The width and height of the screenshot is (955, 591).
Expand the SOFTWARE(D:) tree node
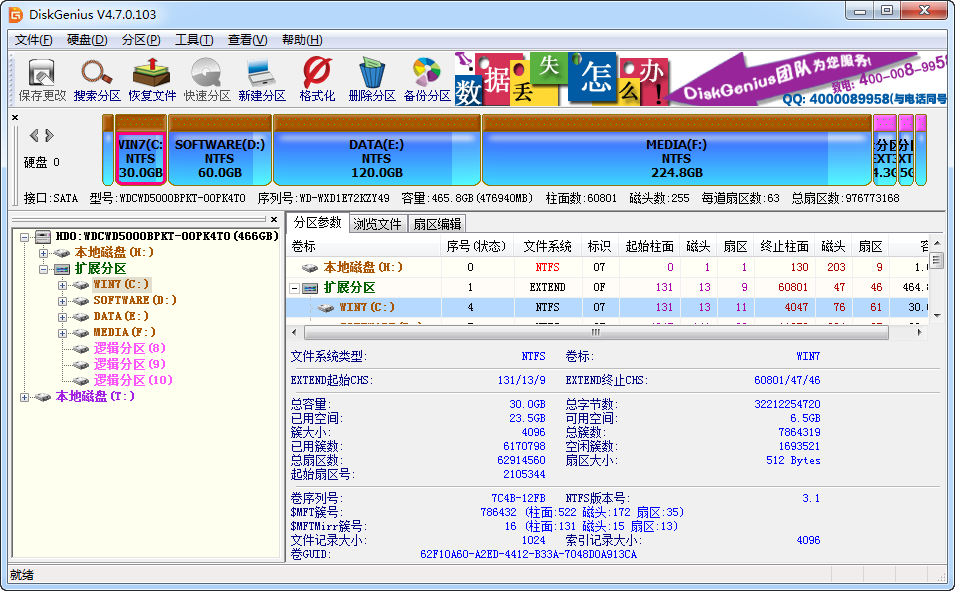pyautogui.click(x=63, y=300)
